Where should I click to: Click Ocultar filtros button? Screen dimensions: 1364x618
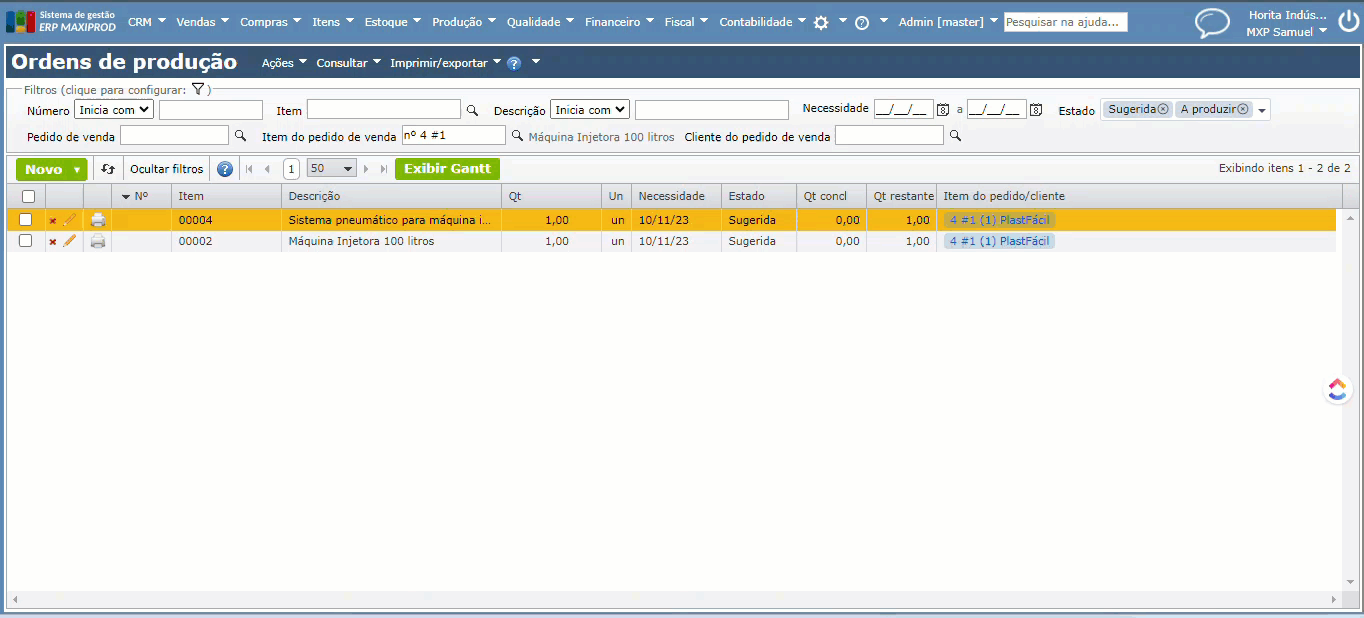[x=166, y=169]
